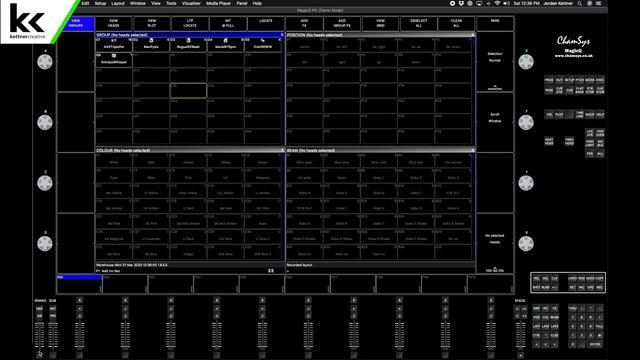Click the PLOT console key
640x360 pixels.
(x=559, y=115)
